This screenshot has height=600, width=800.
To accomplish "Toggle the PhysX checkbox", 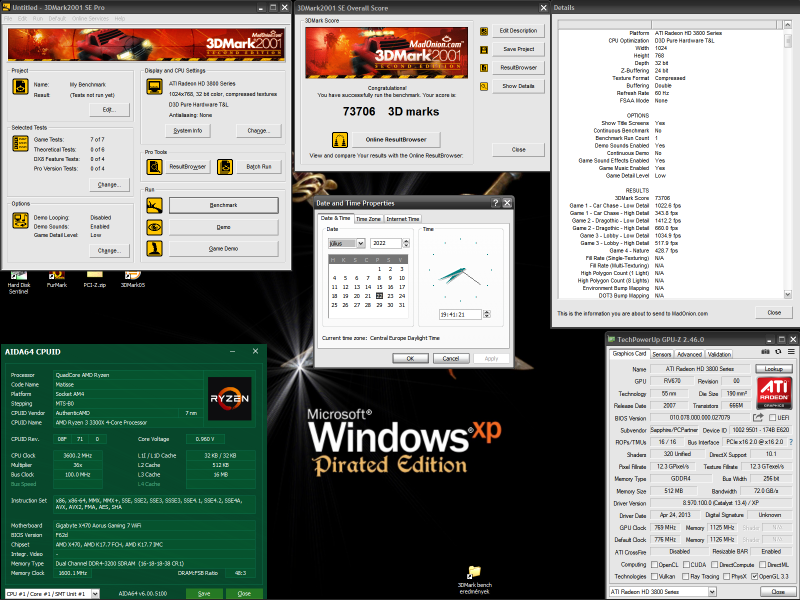I will coord(726,576).
